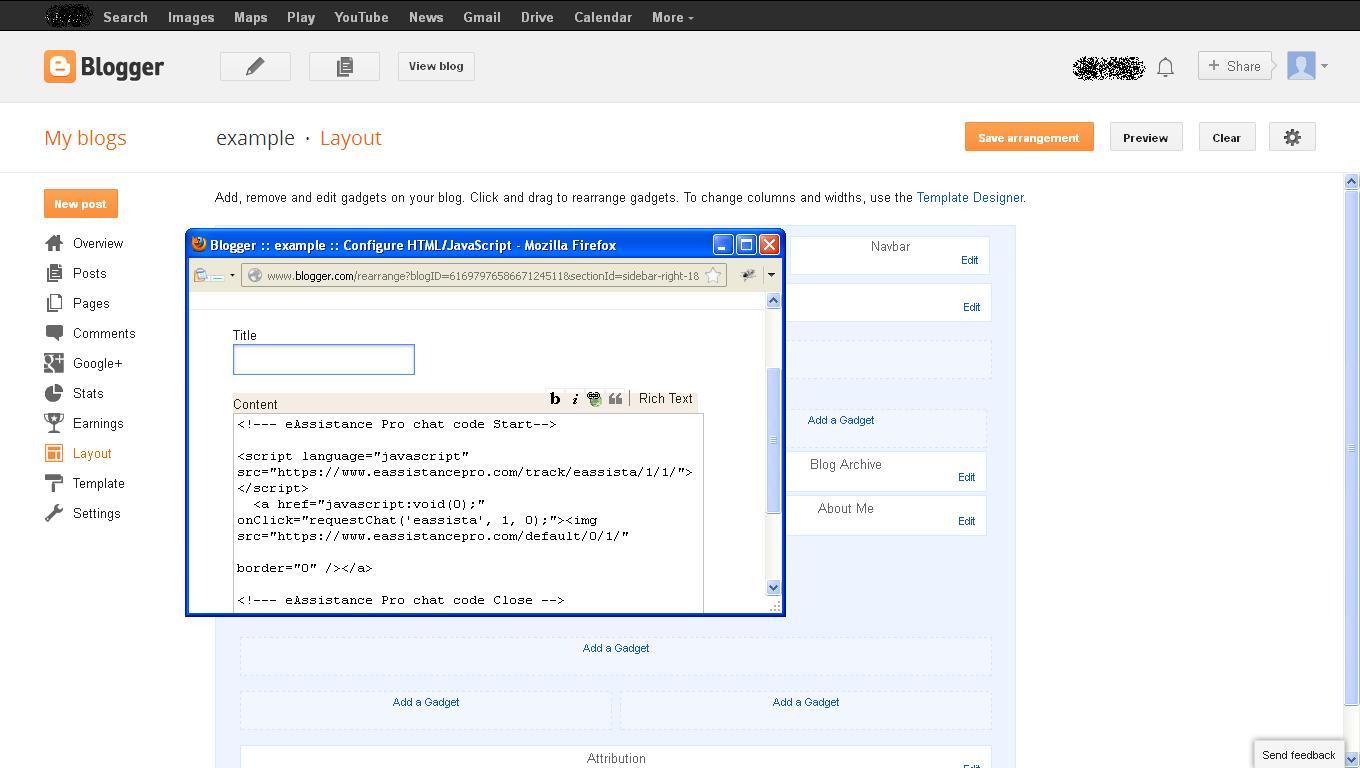Open the dropdown arrow beside the popup page icon

click(x=232, y=275)
